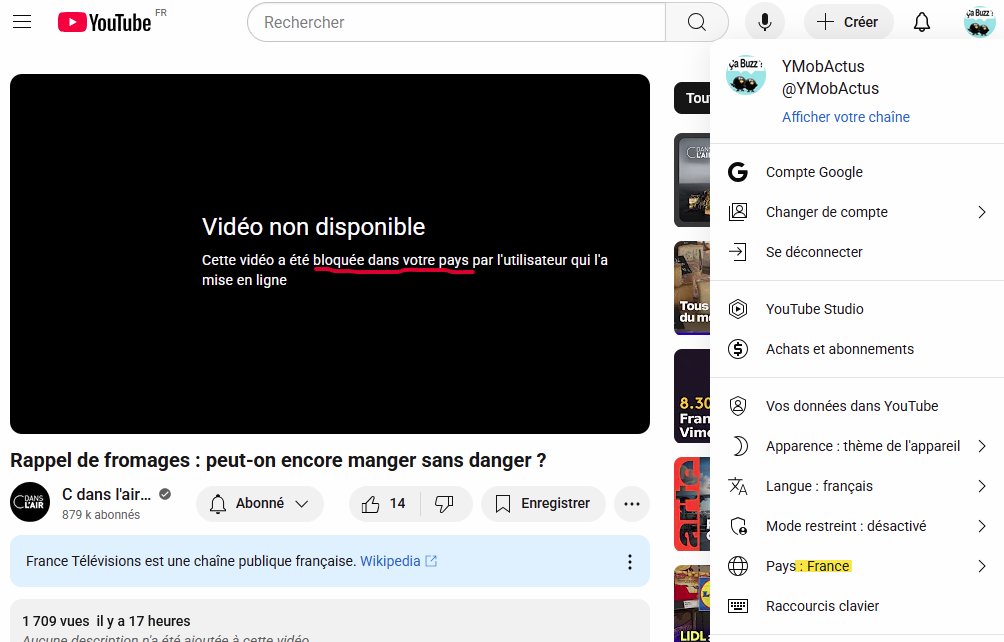The width and height of the screenshot is (1004, 642).
Task: Click the moon appearance icon
Action: [739, 446]
